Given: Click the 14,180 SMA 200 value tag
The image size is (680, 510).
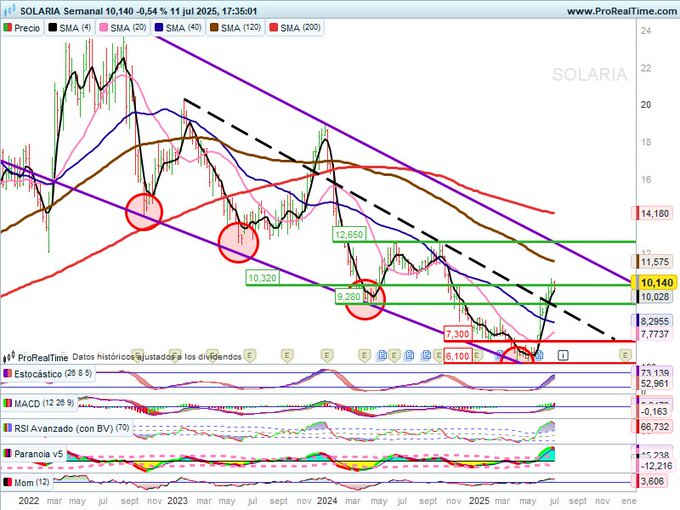Looking at the screenshot, I should point(655,213).
